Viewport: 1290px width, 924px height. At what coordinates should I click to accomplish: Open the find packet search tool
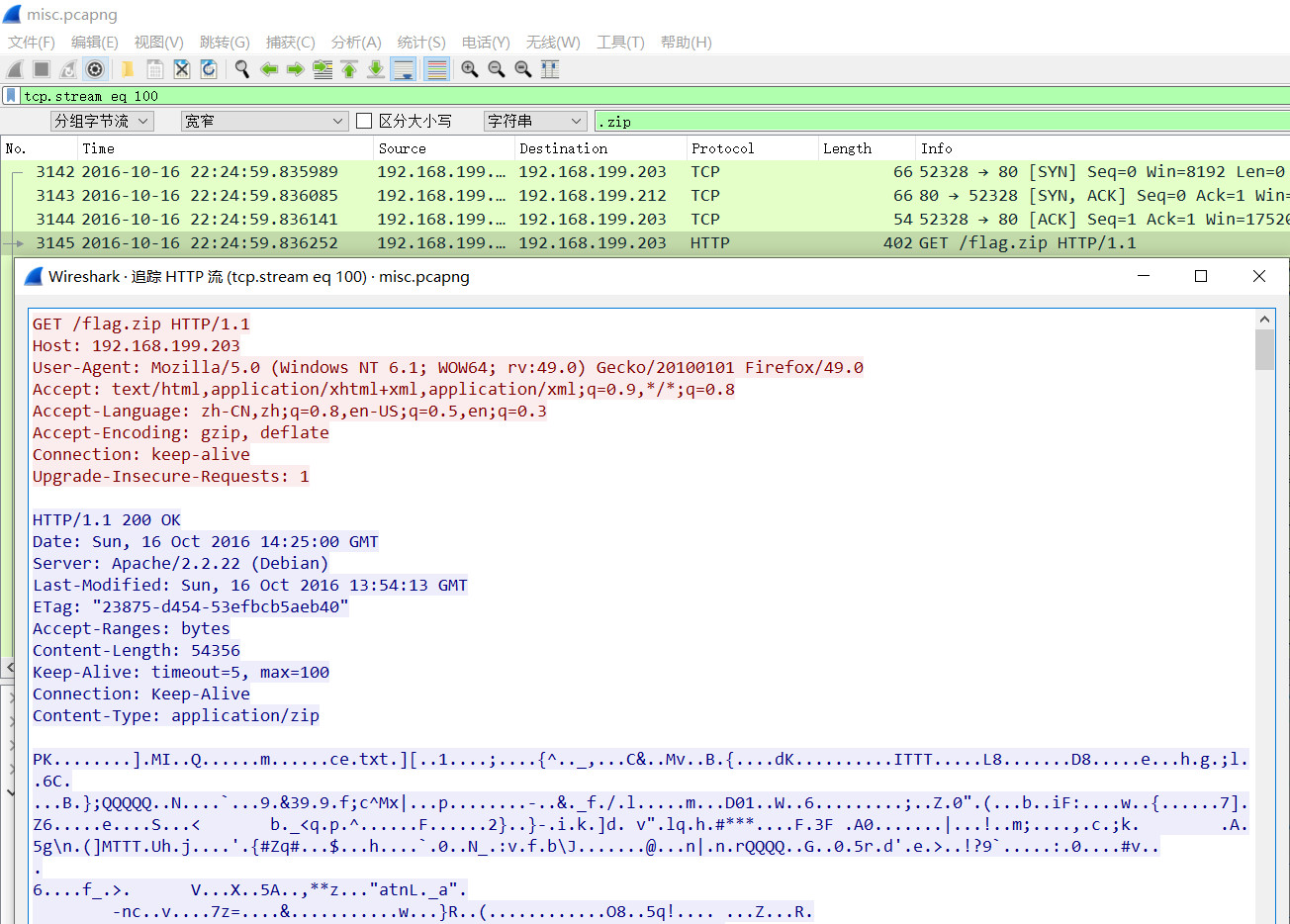(241, 69)
